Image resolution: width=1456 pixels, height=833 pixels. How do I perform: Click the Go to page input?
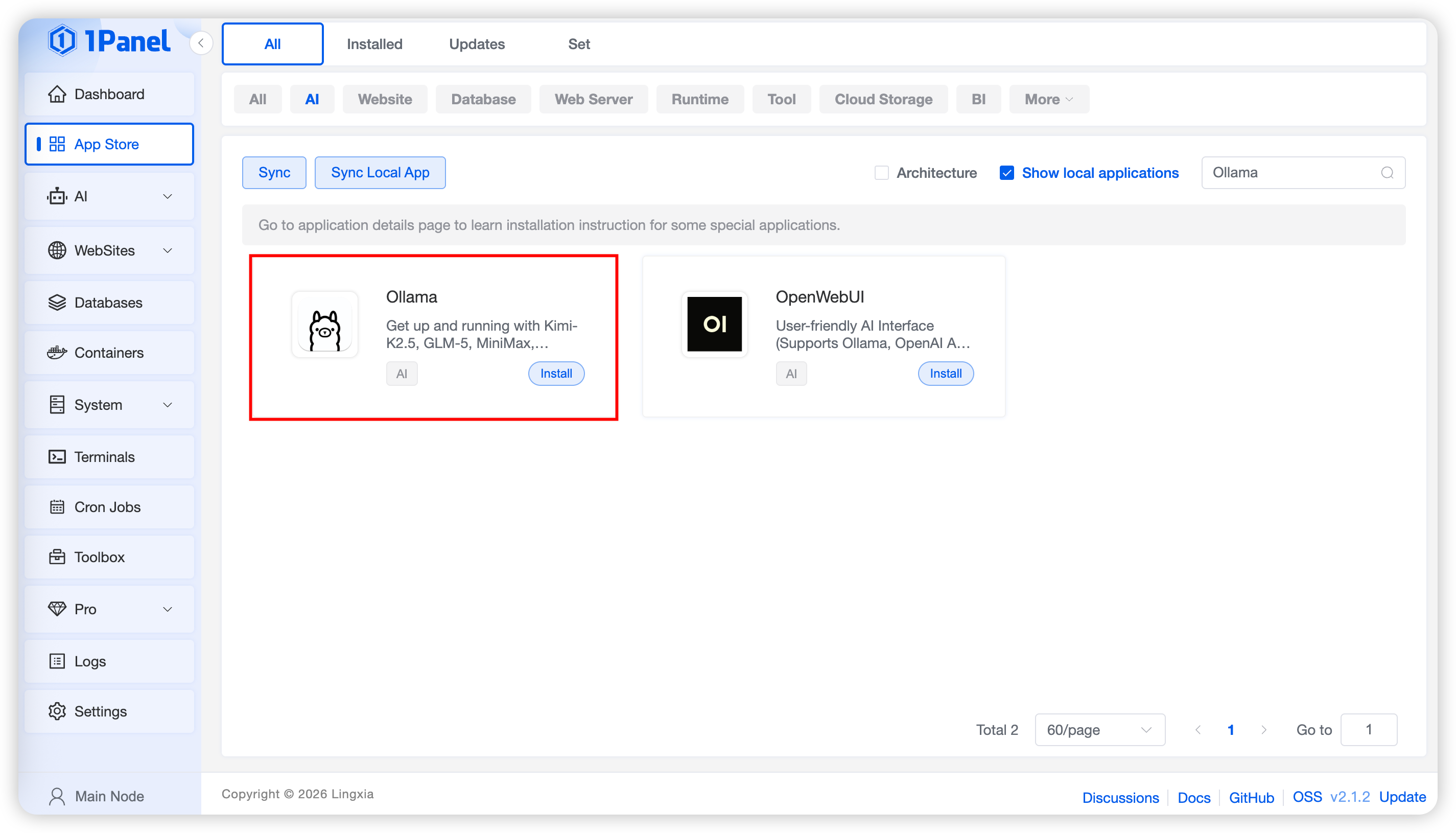click(x=1368, y=729)
